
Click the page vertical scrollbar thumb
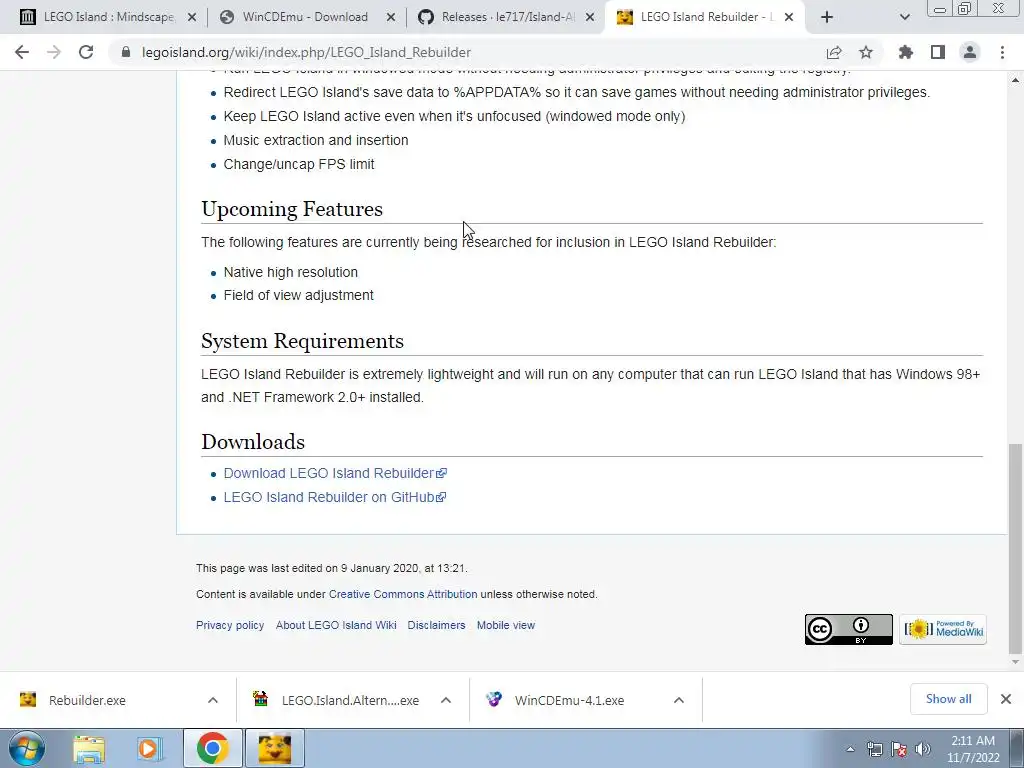click(x=1015, y=547)
